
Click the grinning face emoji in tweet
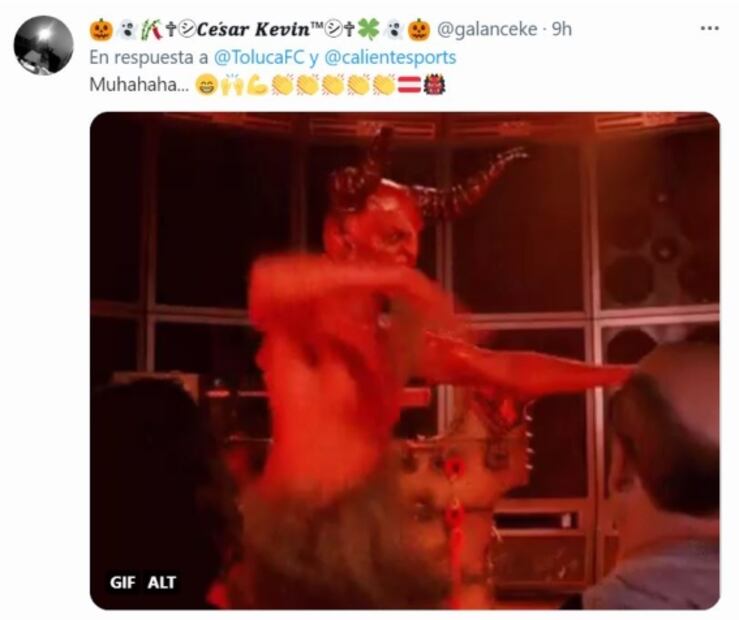coord(205,85)
